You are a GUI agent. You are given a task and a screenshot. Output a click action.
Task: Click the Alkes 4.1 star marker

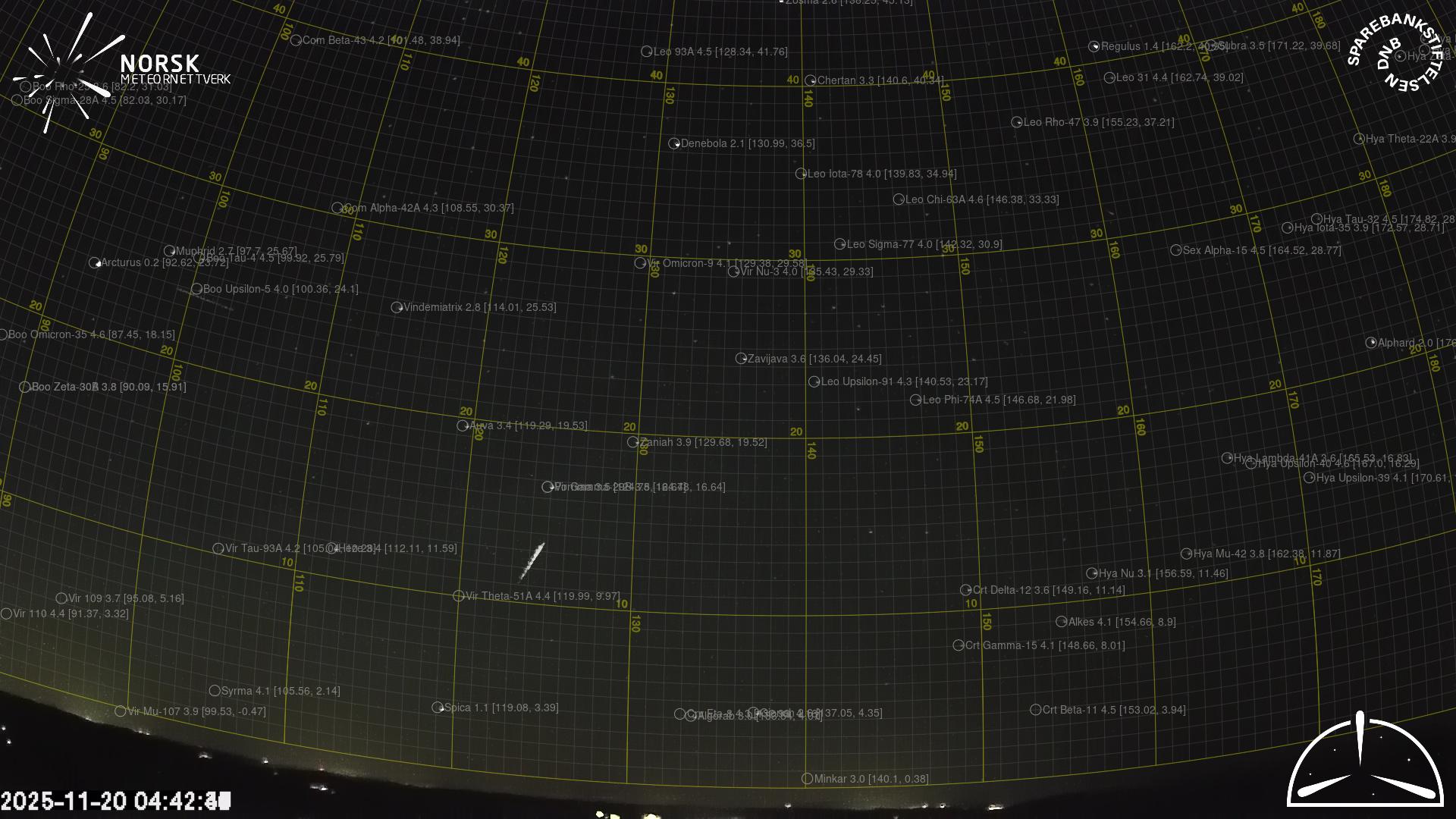1062,622
